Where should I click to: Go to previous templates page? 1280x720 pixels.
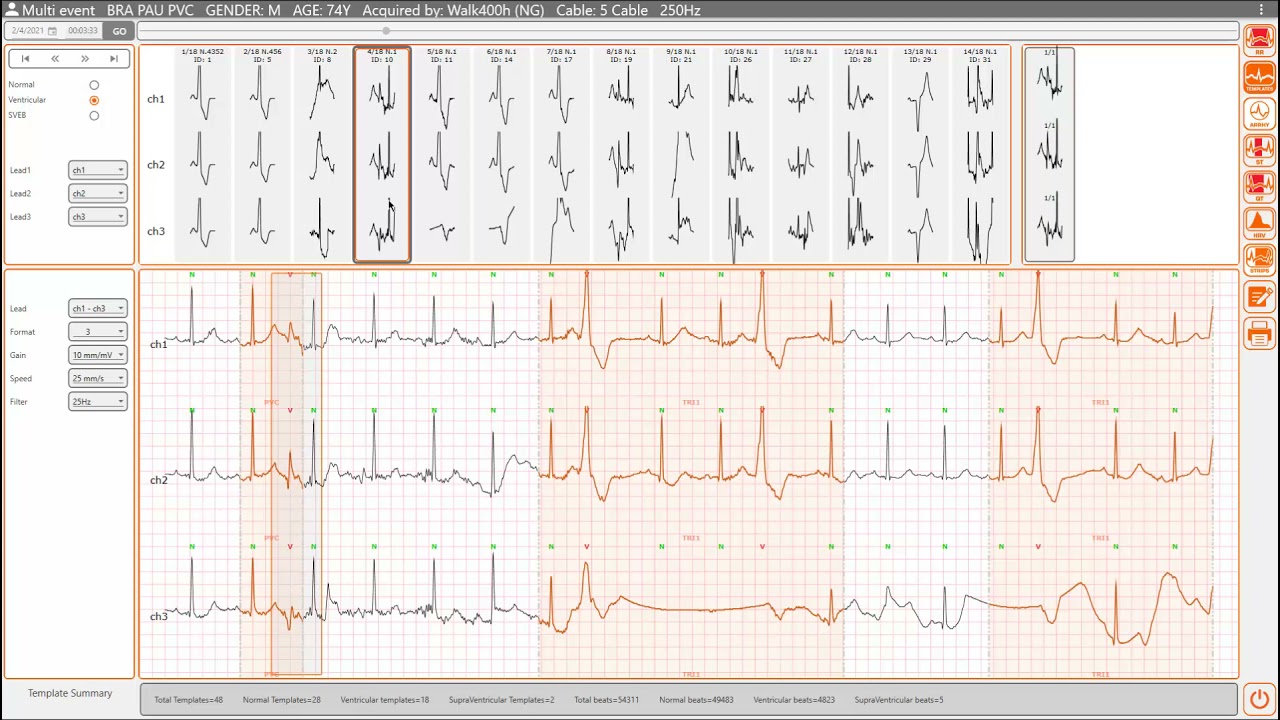pyautogui.click(x=55, y=59)
